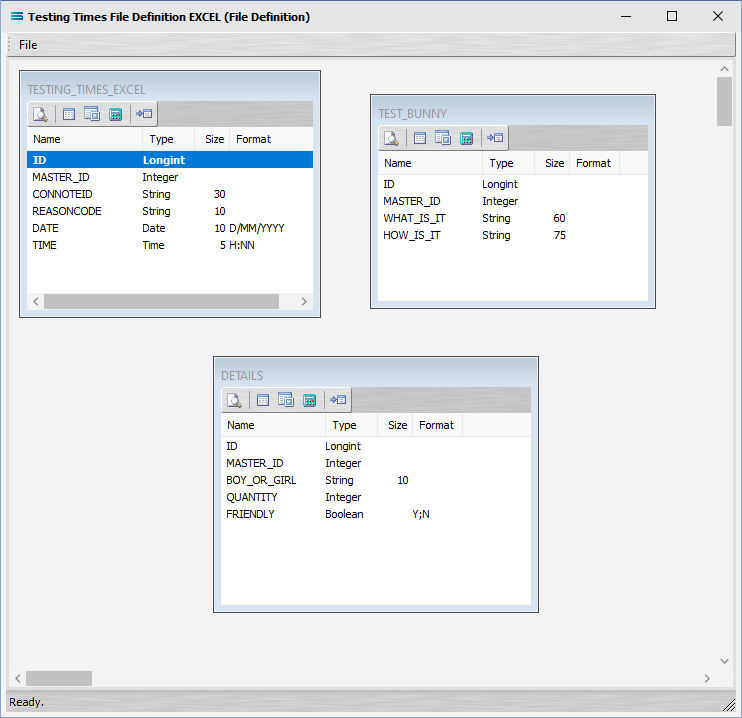Image resolution: width=742 pixels, height=718 pixels.
Task: Click the main window horizontal scroll right arrow
Action: coord(707,679)
